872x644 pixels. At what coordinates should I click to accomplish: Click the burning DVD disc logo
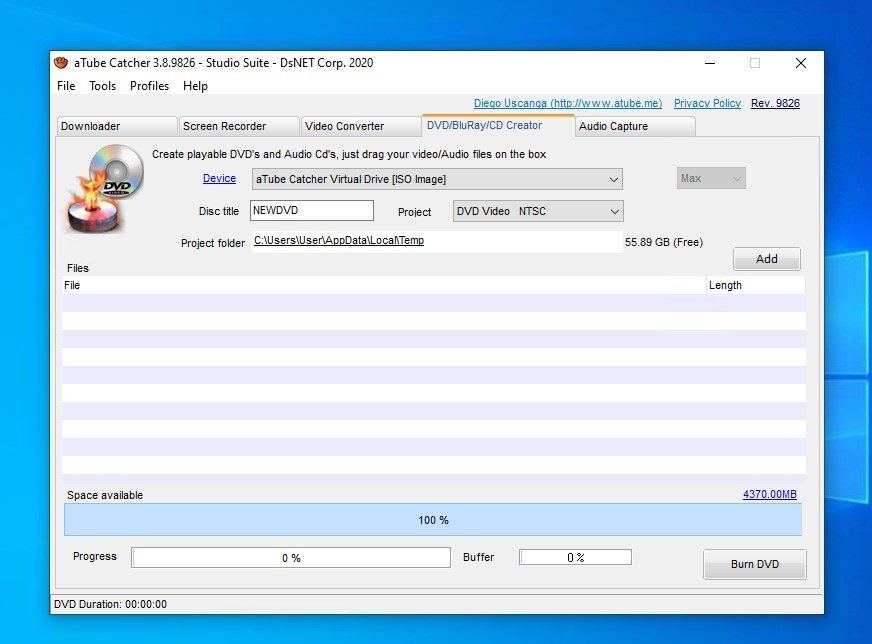pyautogui.click(x=105, y=188)
